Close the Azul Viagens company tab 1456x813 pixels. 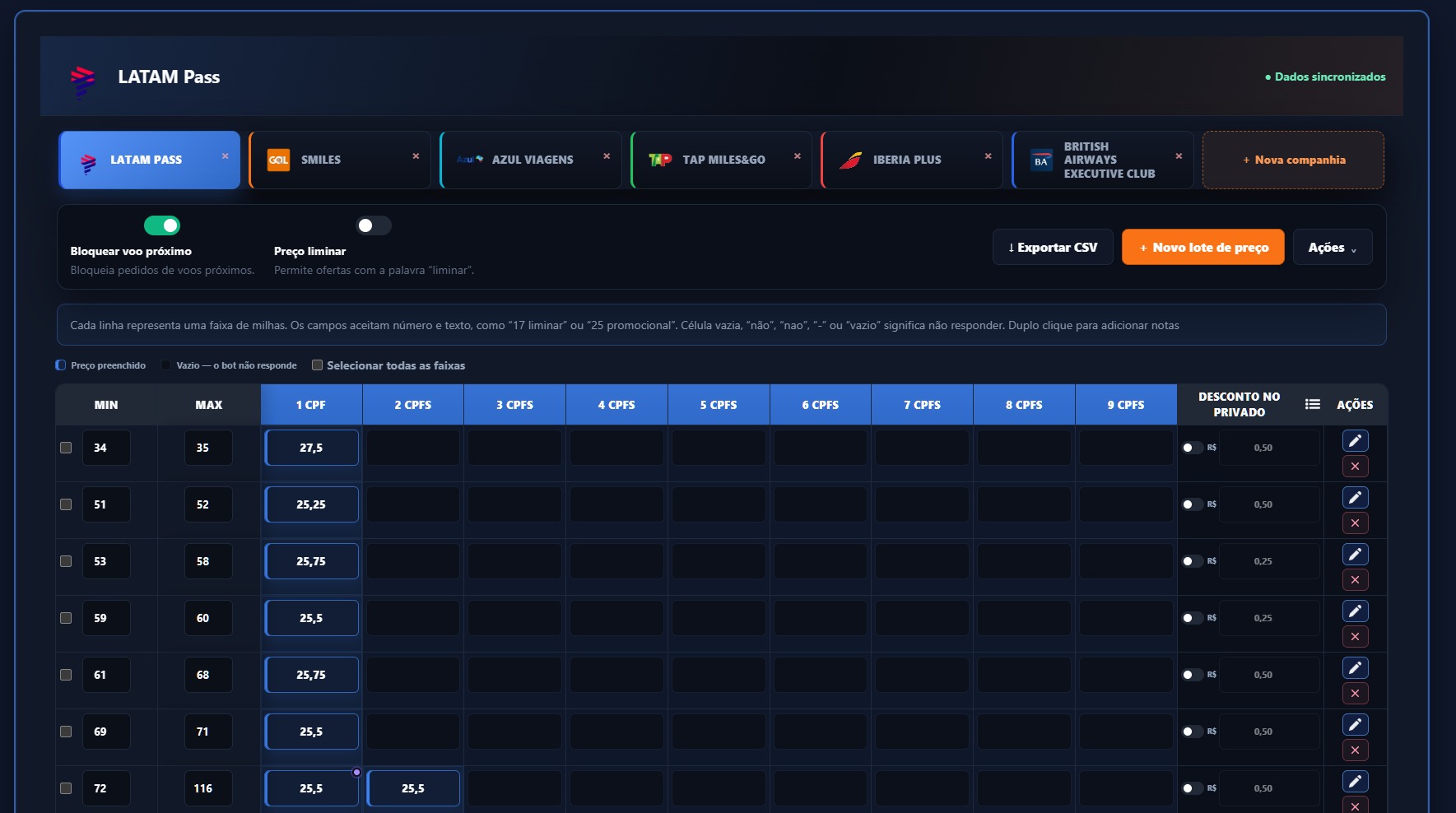(x=607, y=156)
